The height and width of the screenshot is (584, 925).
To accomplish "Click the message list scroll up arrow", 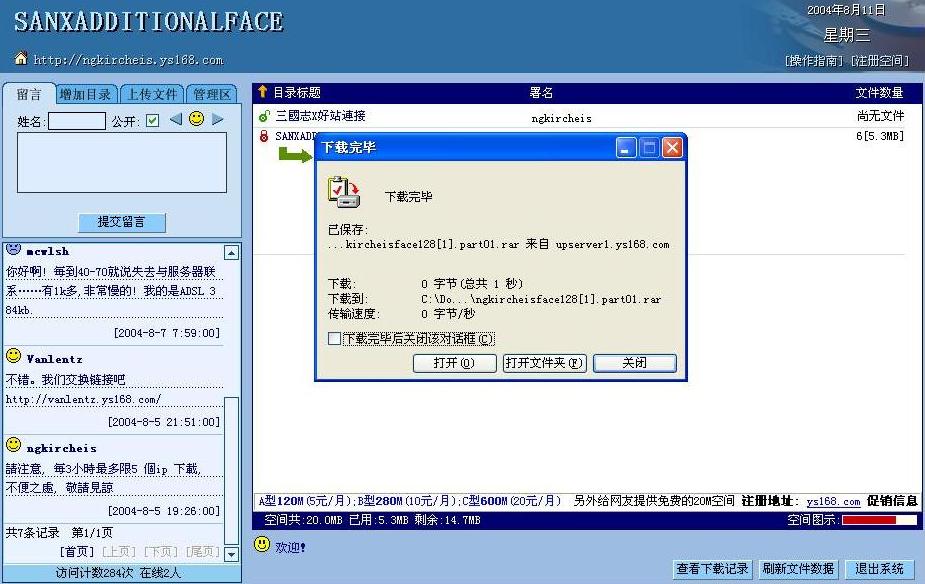I will 231,253.
